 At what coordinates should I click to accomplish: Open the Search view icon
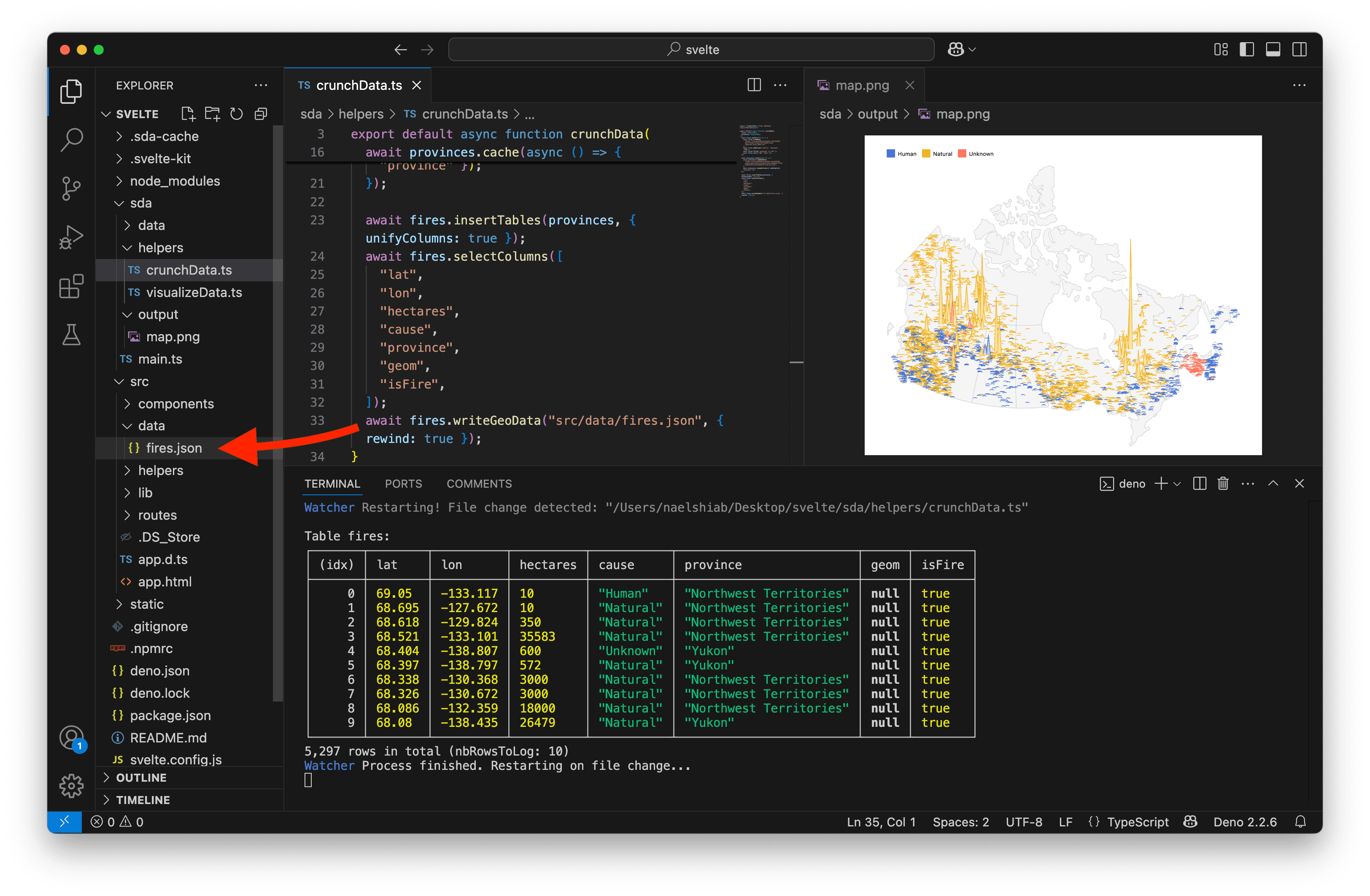71,140
